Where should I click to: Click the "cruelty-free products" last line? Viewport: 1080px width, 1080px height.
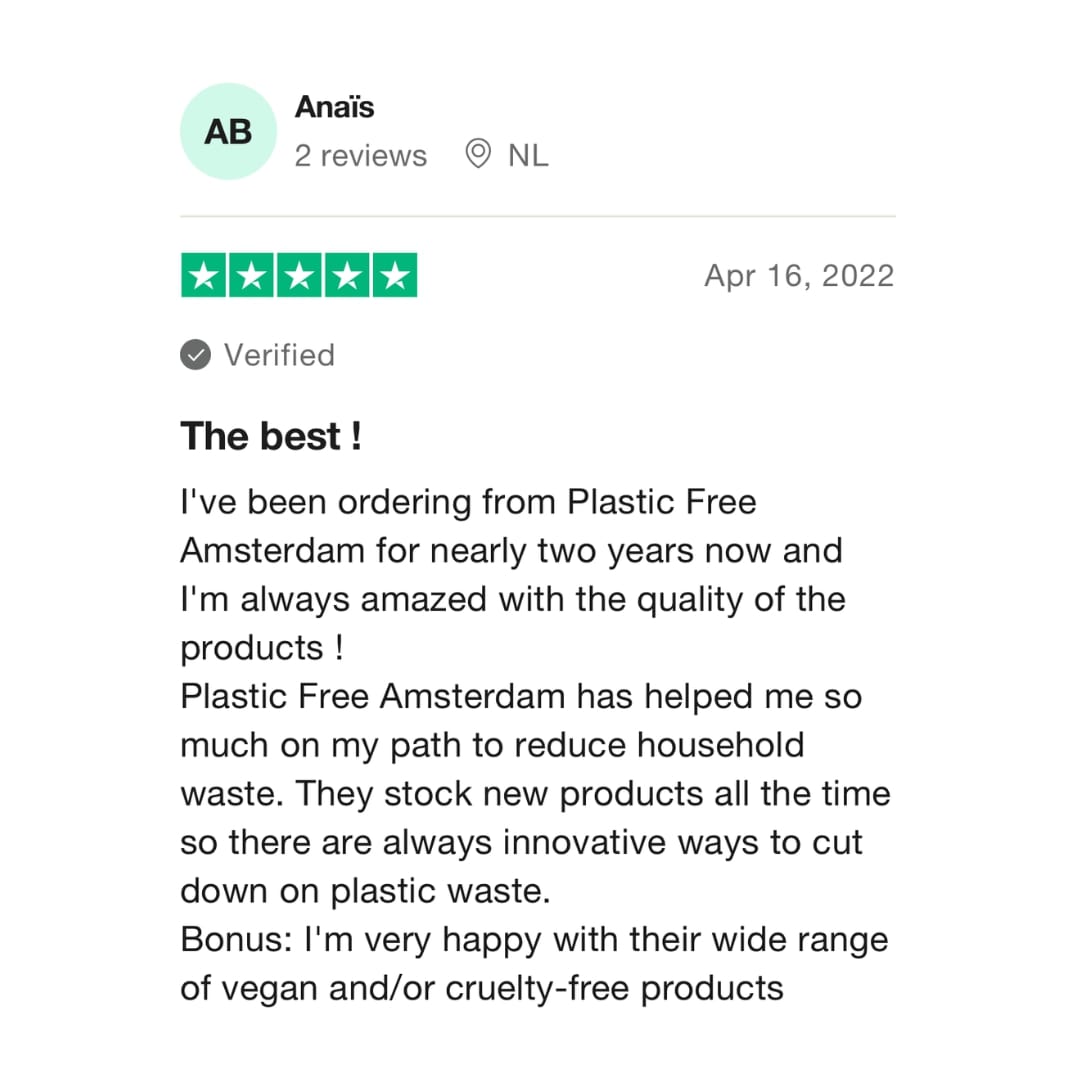point(481,989)
